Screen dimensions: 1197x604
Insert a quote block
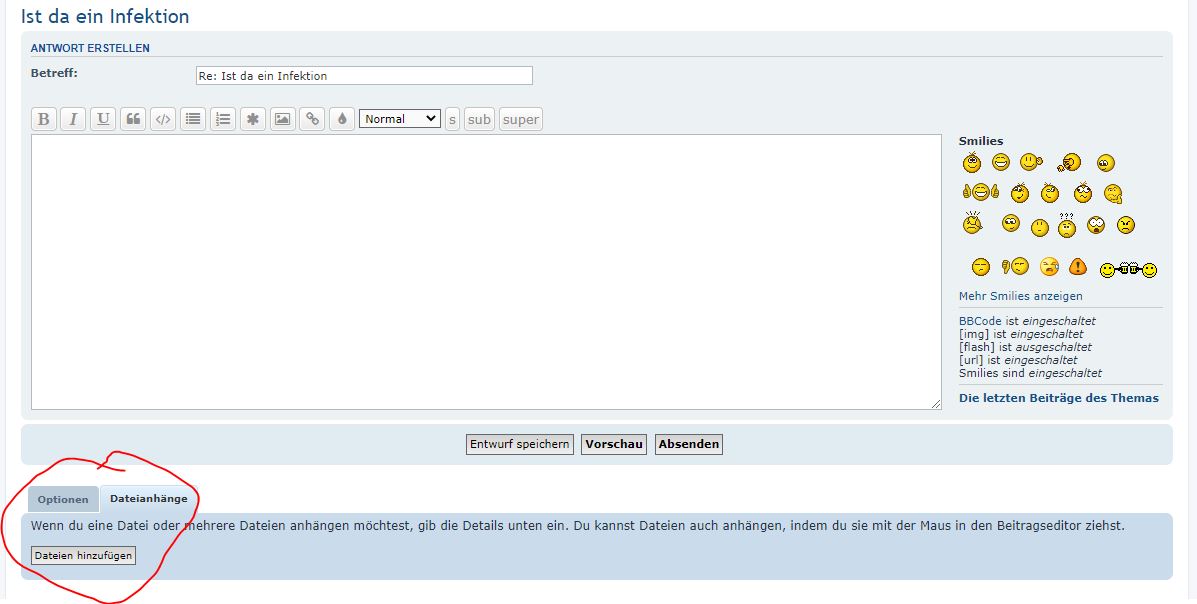[x=133, y=119]
